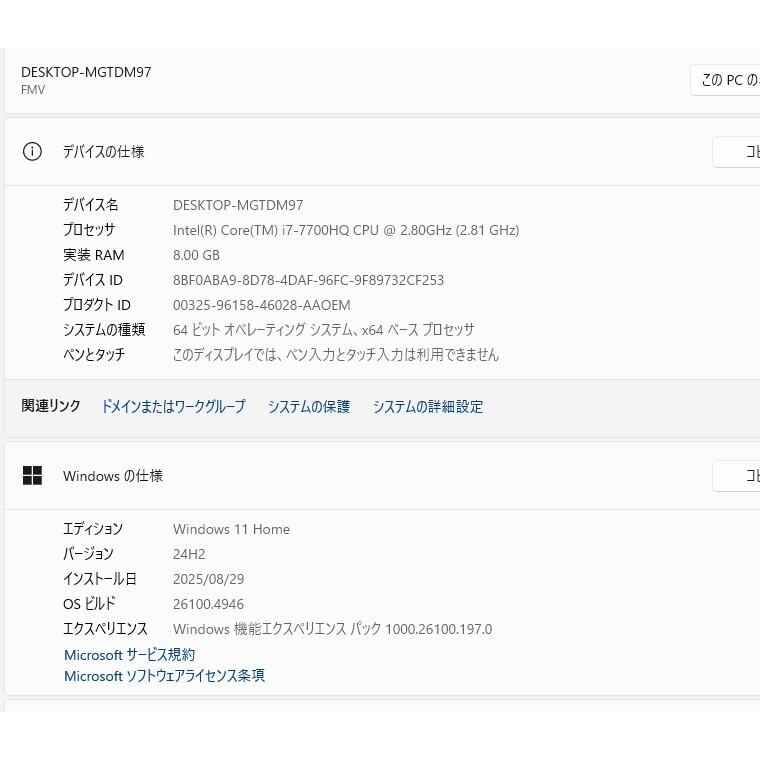
Task: Click the OS ビルド value 26100.4946
Action: pyautogui.click(x=208, y=604)
